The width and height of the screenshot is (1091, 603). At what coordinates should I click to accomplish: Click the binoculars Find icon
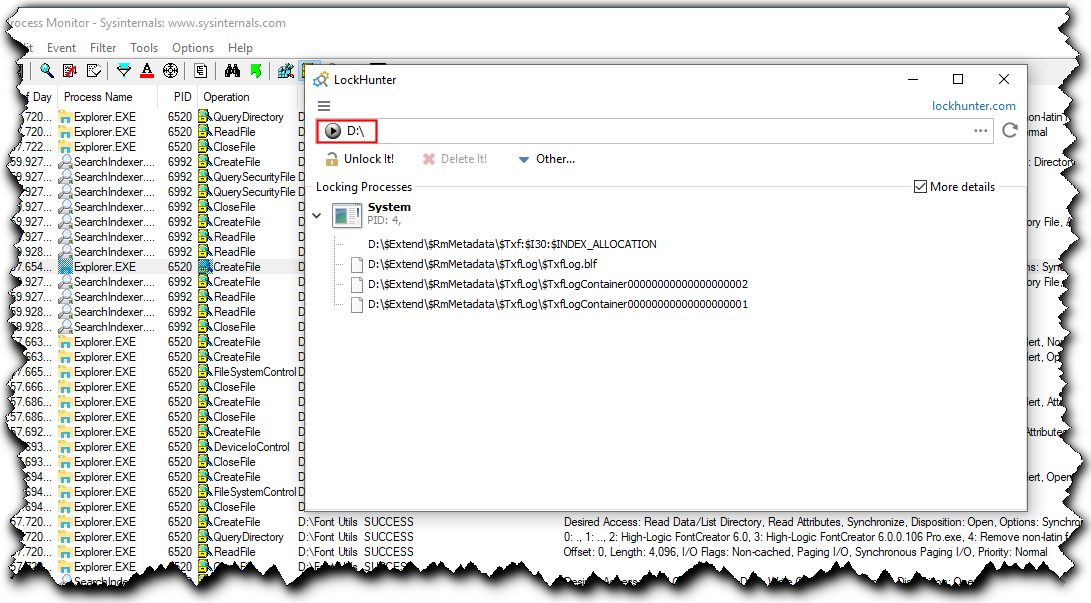tap(232, 71)
